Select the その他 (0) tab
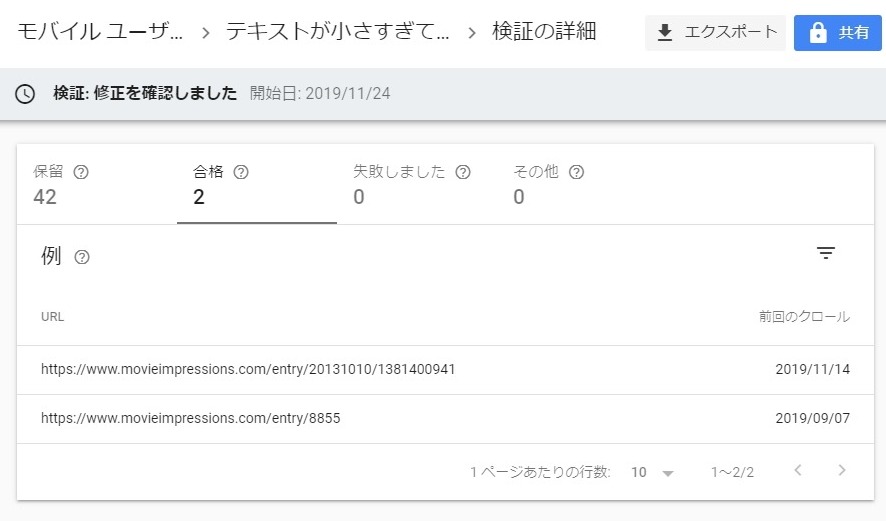Image resolution: width=886 pixels, height=521 pixels. coord(576,185)
